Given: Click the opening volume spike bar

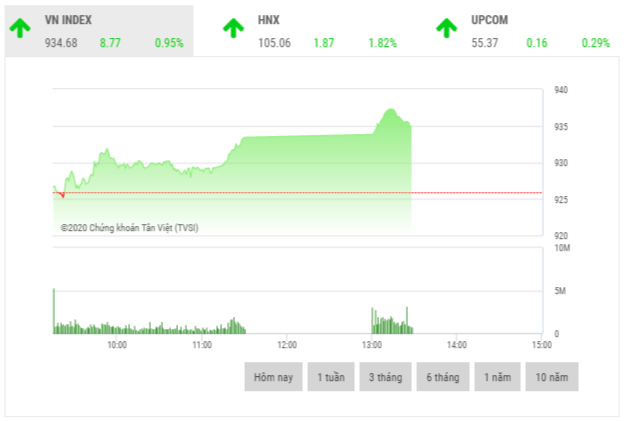Looking at the screenshot, I should [53, 310].
